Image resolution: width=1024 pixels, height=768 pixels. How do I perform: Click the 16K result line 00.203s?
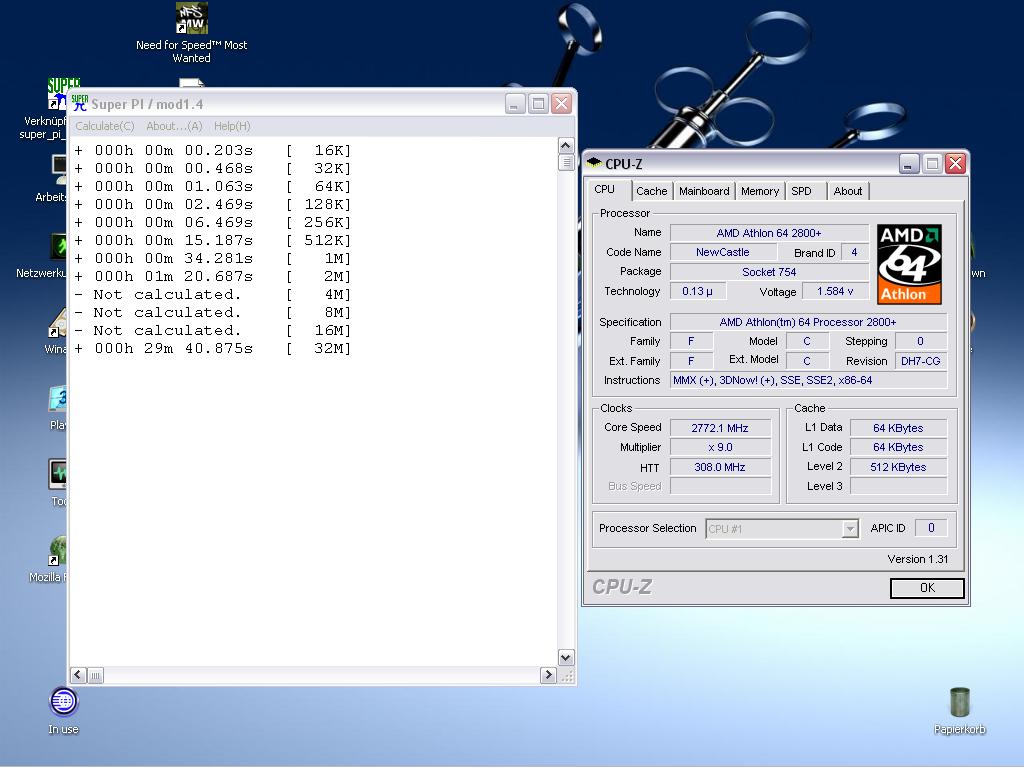point(213,150)
